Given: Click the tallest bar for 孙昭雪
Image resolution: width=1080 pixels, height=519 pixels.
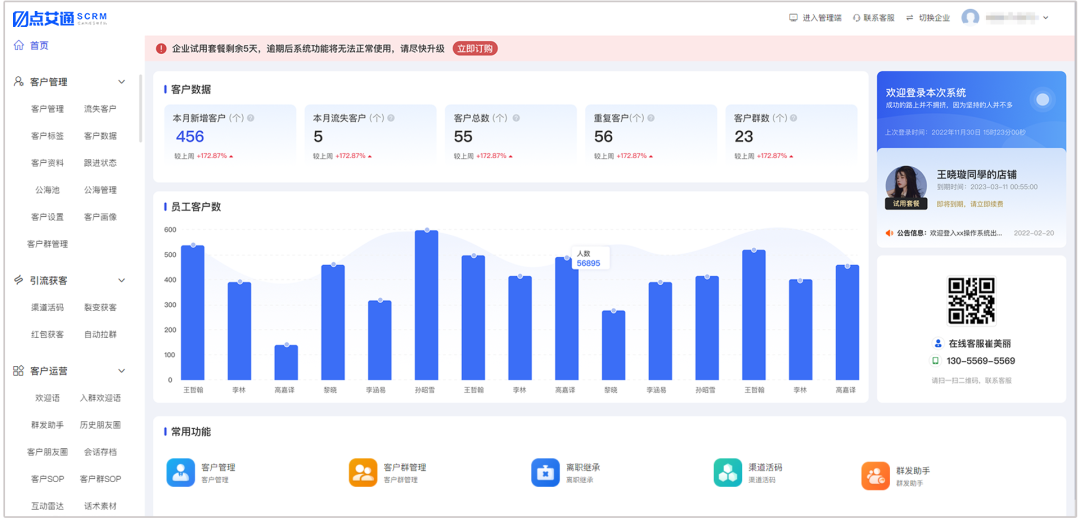Looking at the screenshot, I should (x=427, y=305).
